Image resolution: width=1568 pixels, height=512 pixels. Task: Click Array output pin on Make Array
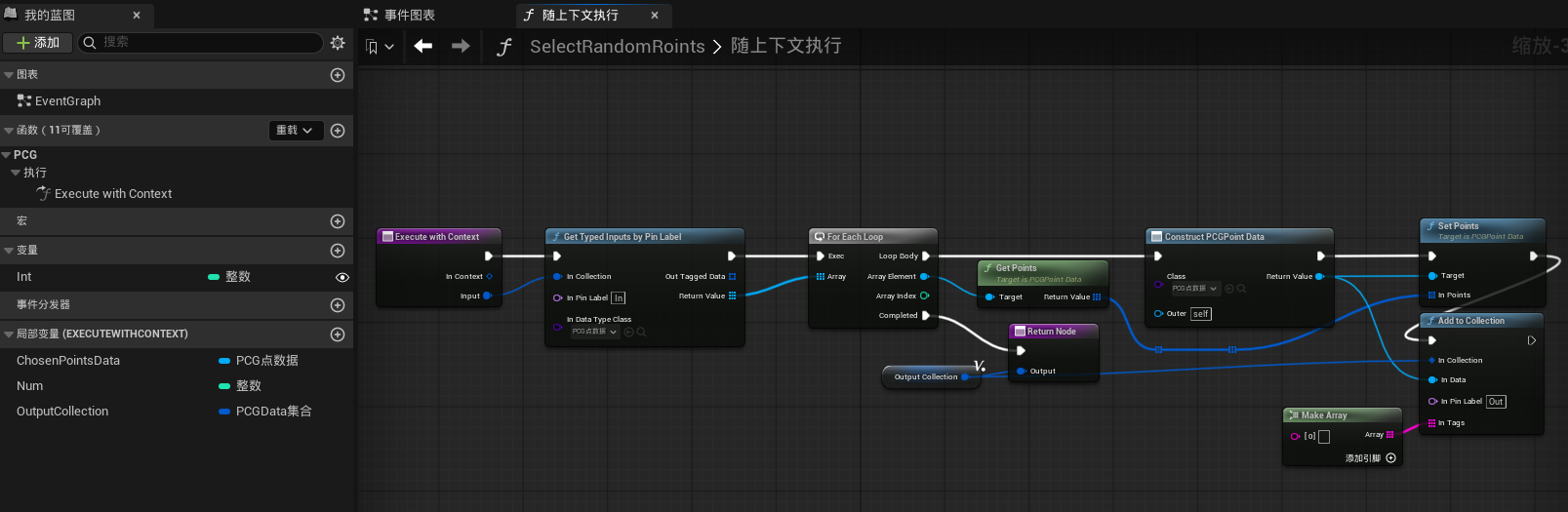pyautogui.click(x=1390, y=435)
